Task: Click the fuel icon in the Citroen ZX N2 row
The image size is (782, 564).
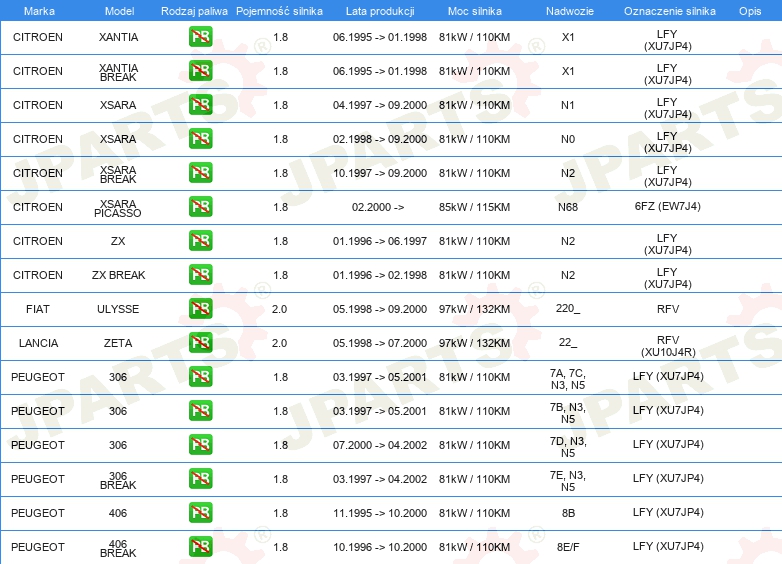Action: click(x=200, y=240)
